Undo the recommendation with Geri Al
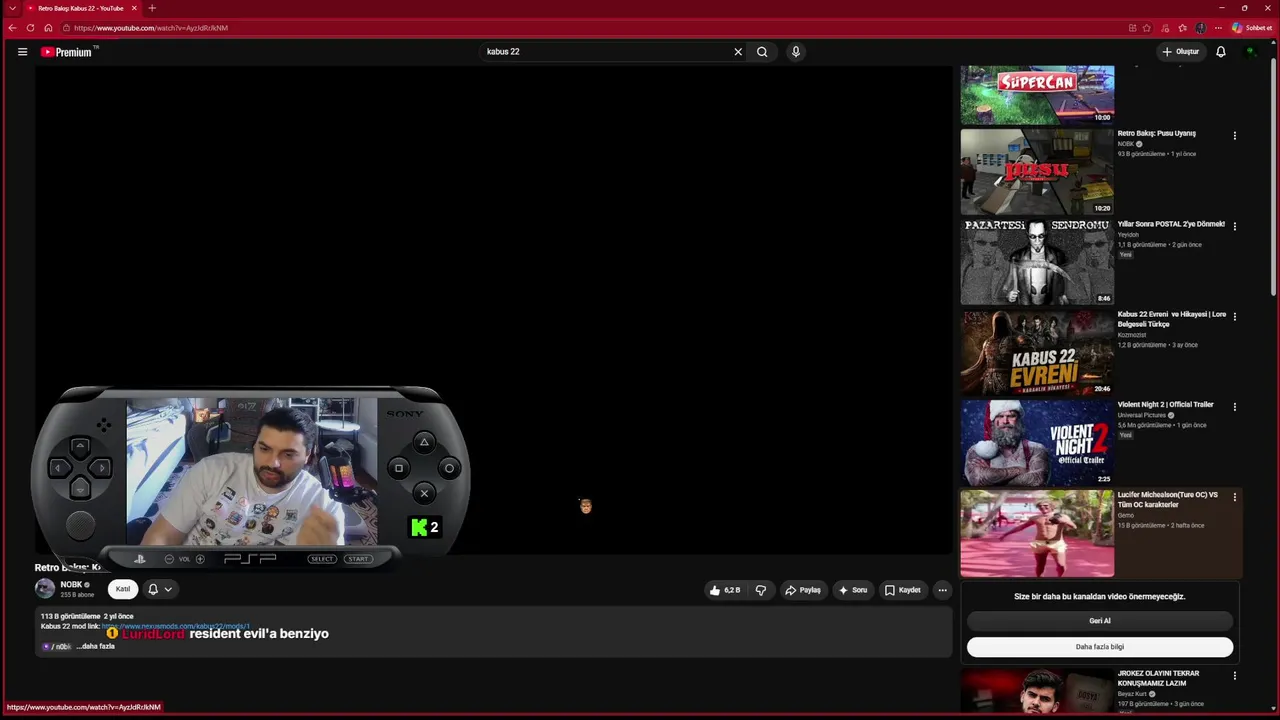This screenshot has width=1280, height=720. (1100, 621)
